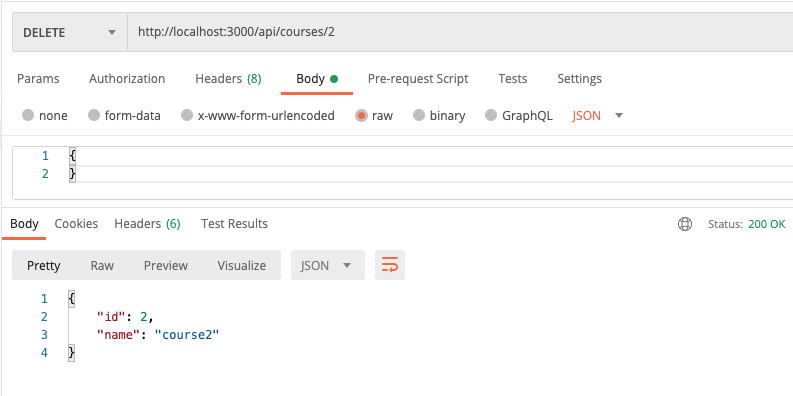The image size is (793, 396).
Task: Click the green dot beside request Body tab
Action: tap(334, 79)
